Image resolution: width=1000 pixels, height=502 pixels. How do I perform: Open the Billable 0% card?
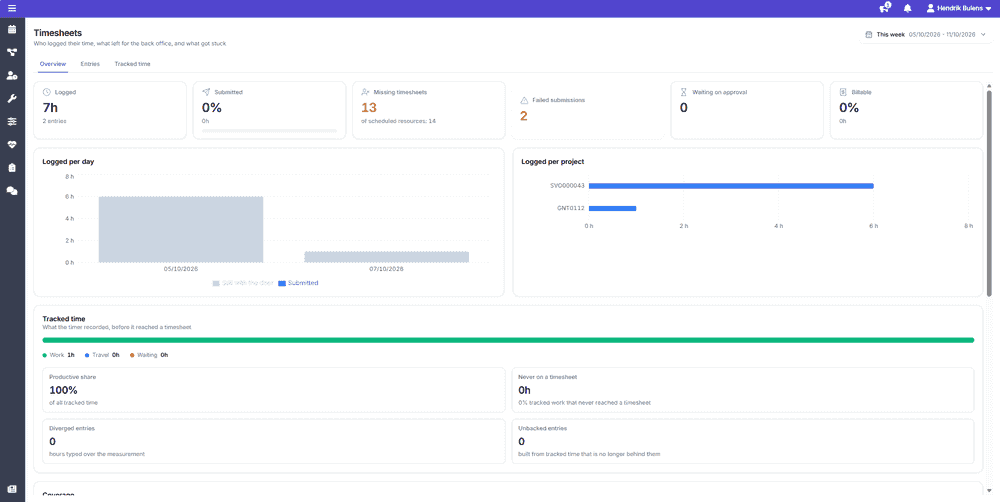tap(906, 110)
